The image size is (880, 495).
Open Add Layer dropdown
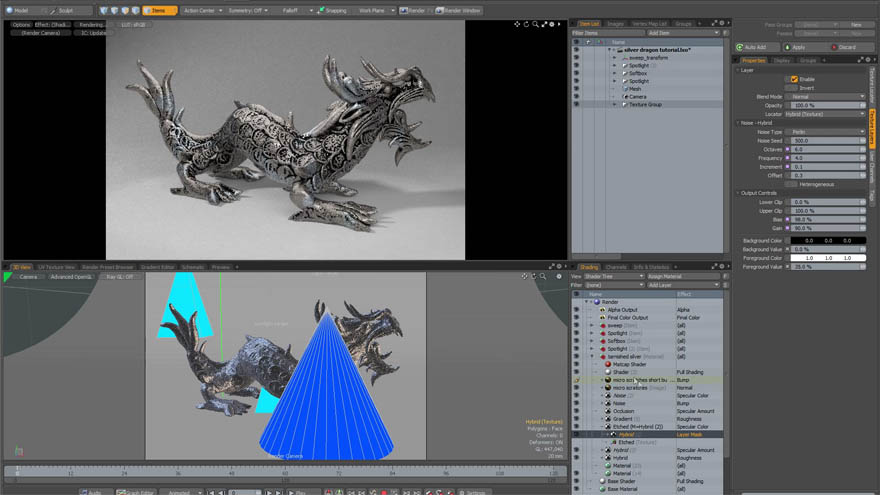pyautogui.click(x=683, y=285)
